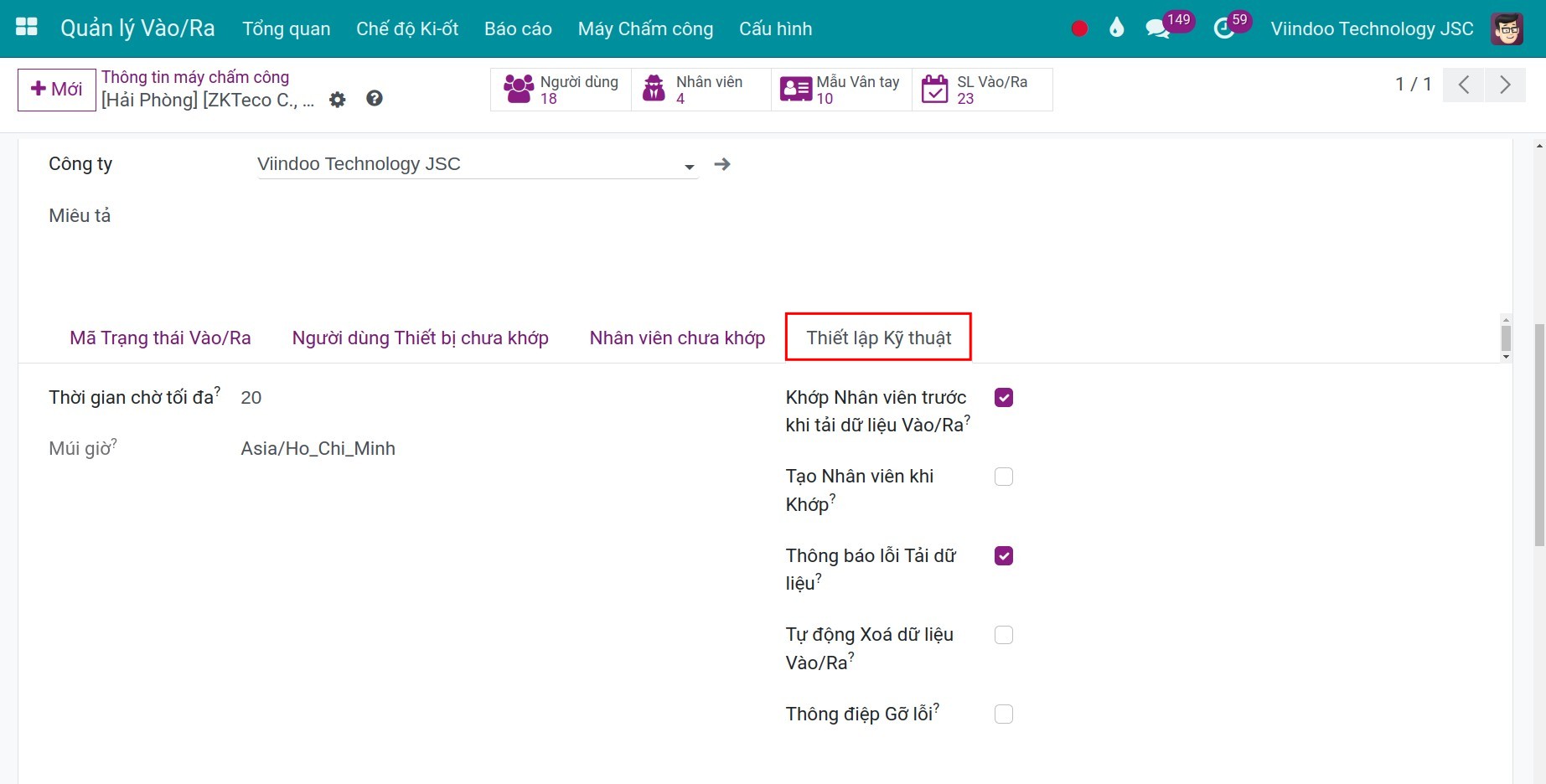Click the Mới new record button
Viewport: 1546px width, 784px height.
click(x=57, y=90)
